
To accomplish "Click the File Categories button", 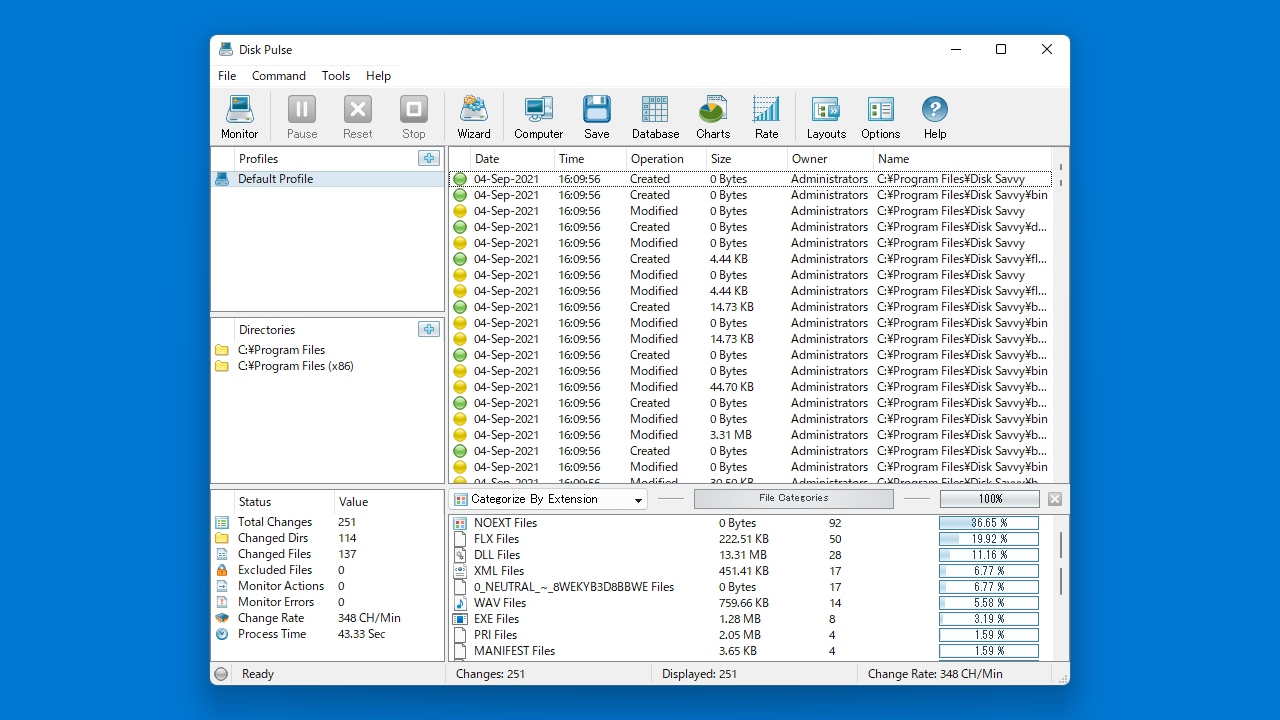I will pos(793,499).
